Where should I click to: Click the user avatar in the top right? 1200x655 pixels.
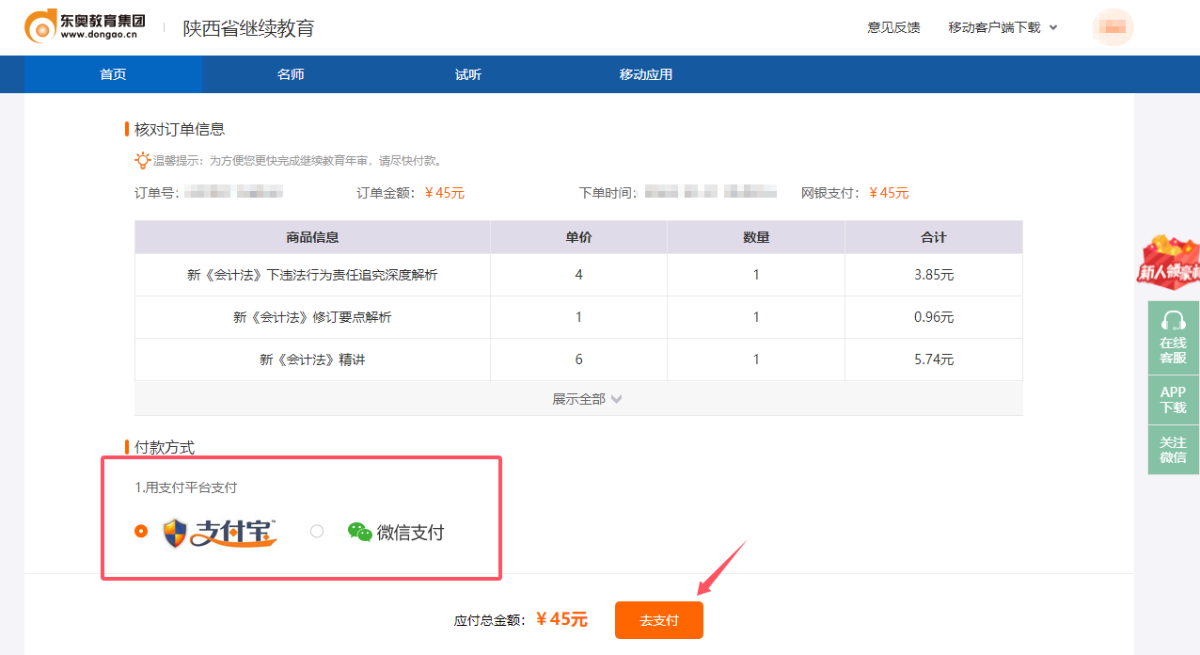(1113, 27)
